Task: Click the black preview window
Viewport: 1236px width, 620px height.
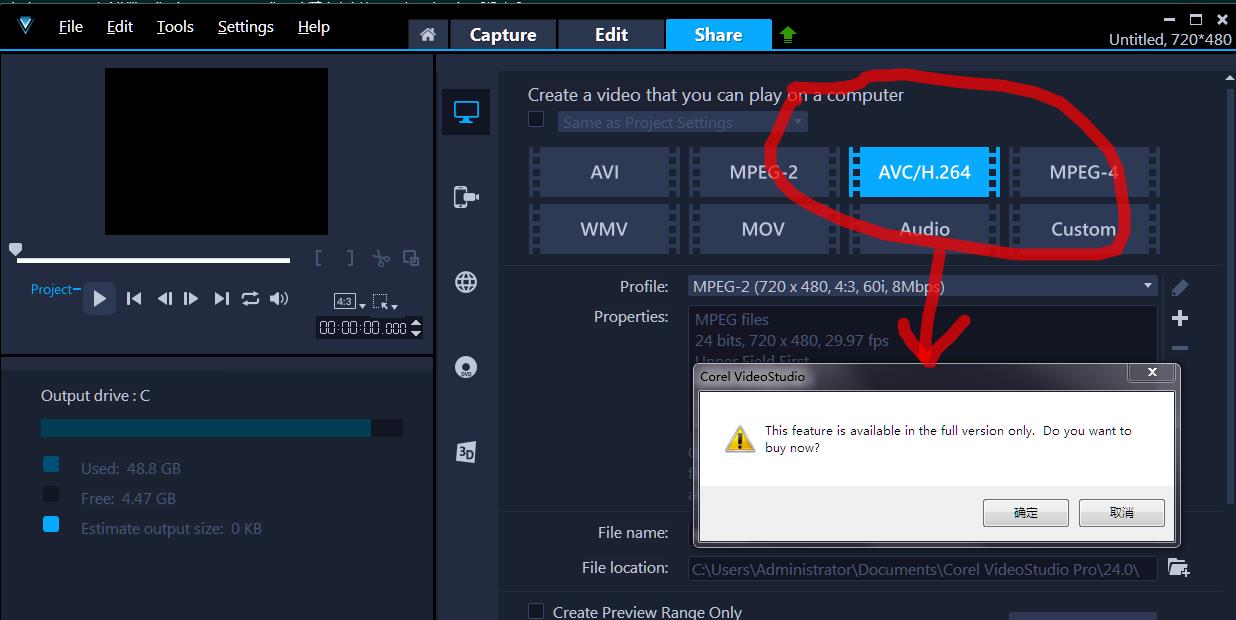Action: tap(216, 151)
